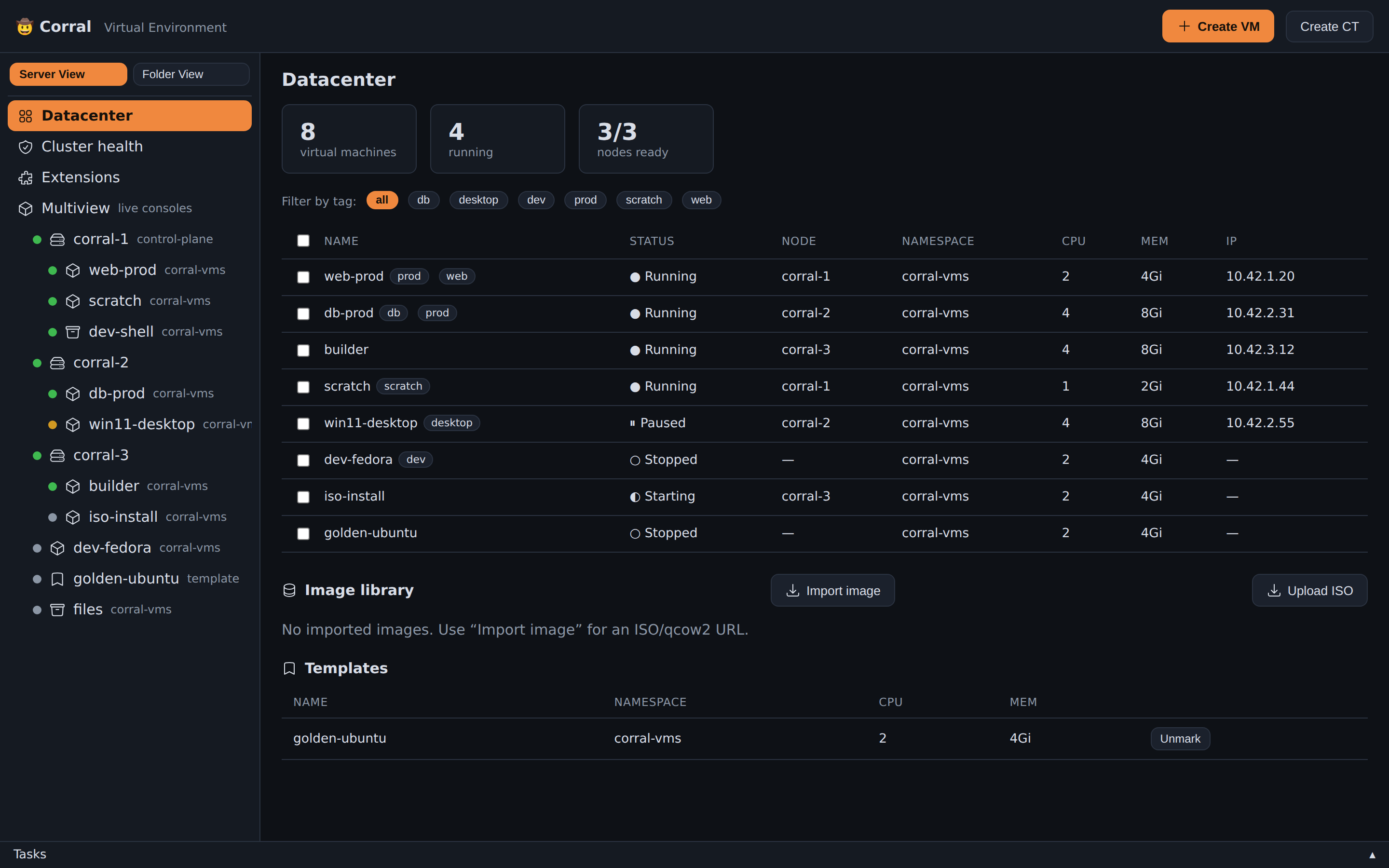
Task: Filter by the desktop tag
Action: pyautogui.click(x=478, y=200)
